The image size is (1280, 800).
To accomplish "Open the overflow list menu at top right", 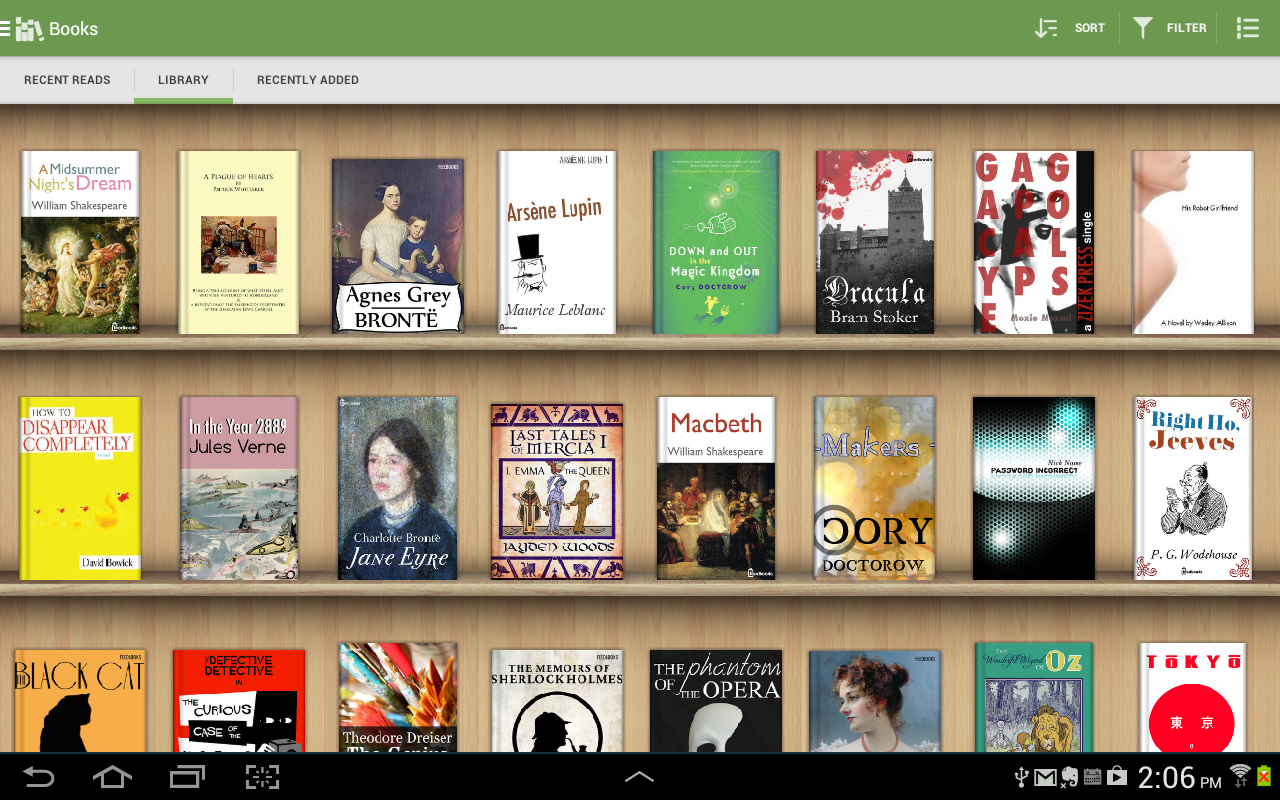I will tap(1247, 27).
